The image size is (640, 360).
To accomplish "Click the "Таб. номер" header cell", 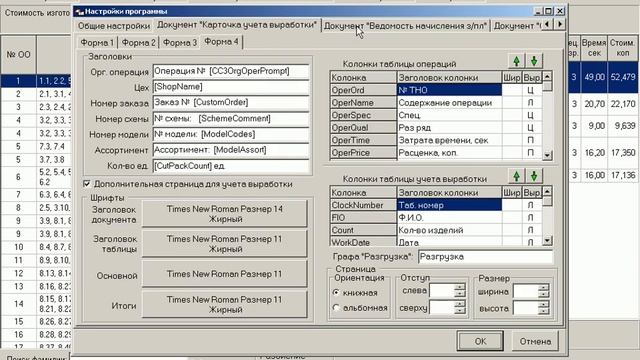I will coord(449,205).
